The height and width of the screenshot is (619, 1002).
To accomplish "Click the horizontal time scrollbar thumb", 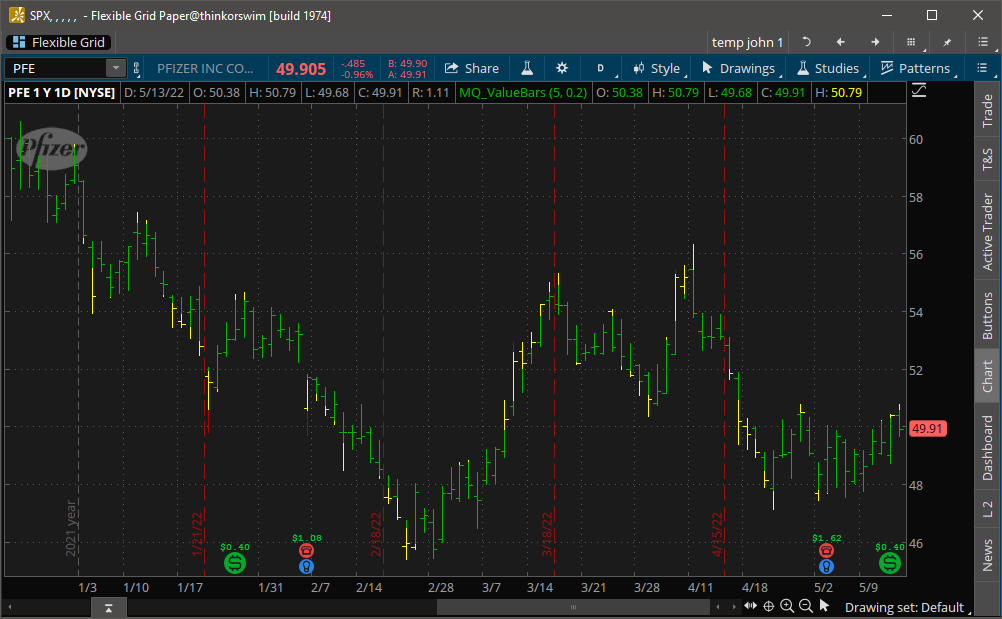I will 573,607.
